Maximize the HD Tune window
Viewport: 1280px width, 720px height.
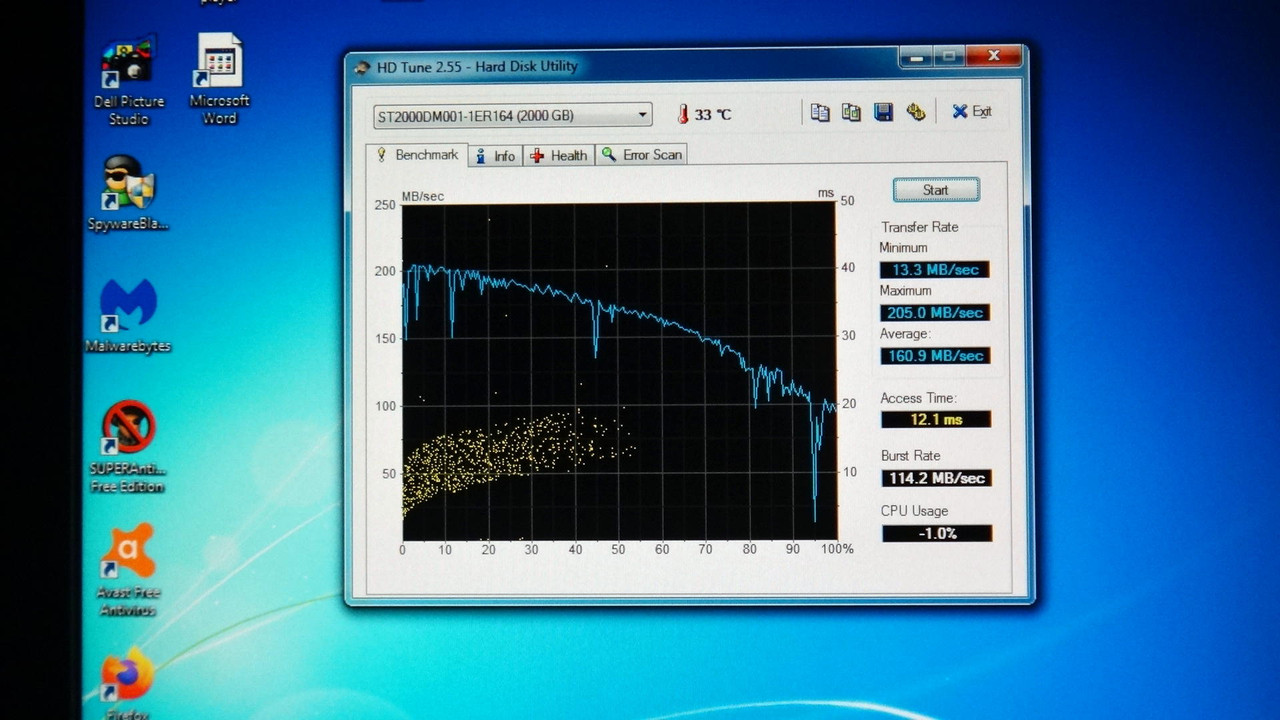point(949,57)
